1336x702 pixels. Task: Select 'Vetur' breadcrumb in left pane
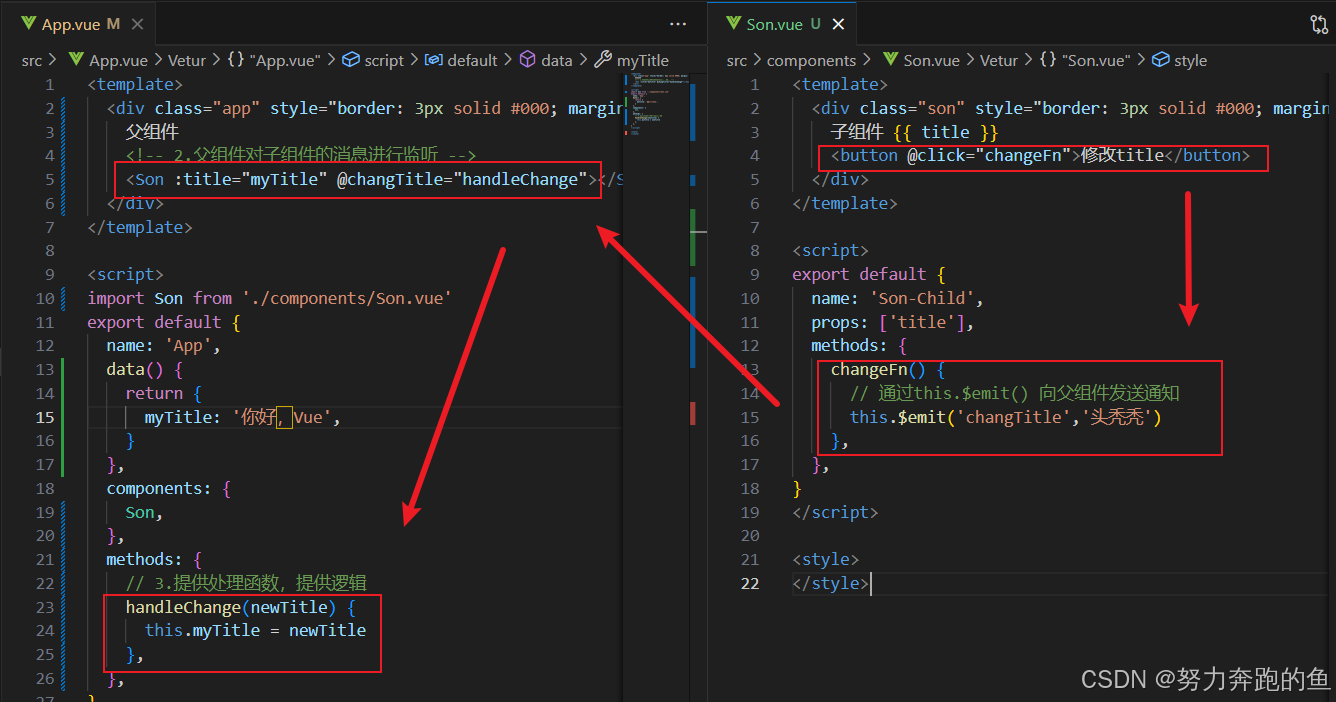185,60
